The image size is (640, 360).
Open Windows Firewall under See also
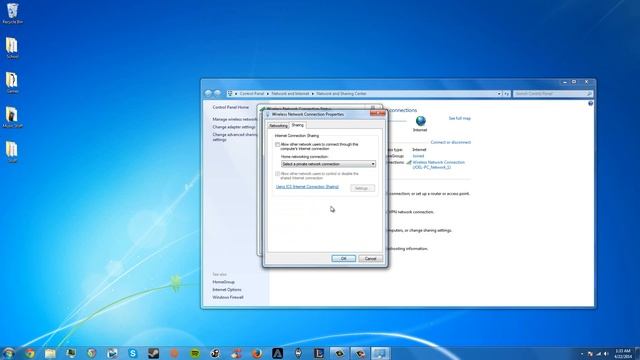228,297
